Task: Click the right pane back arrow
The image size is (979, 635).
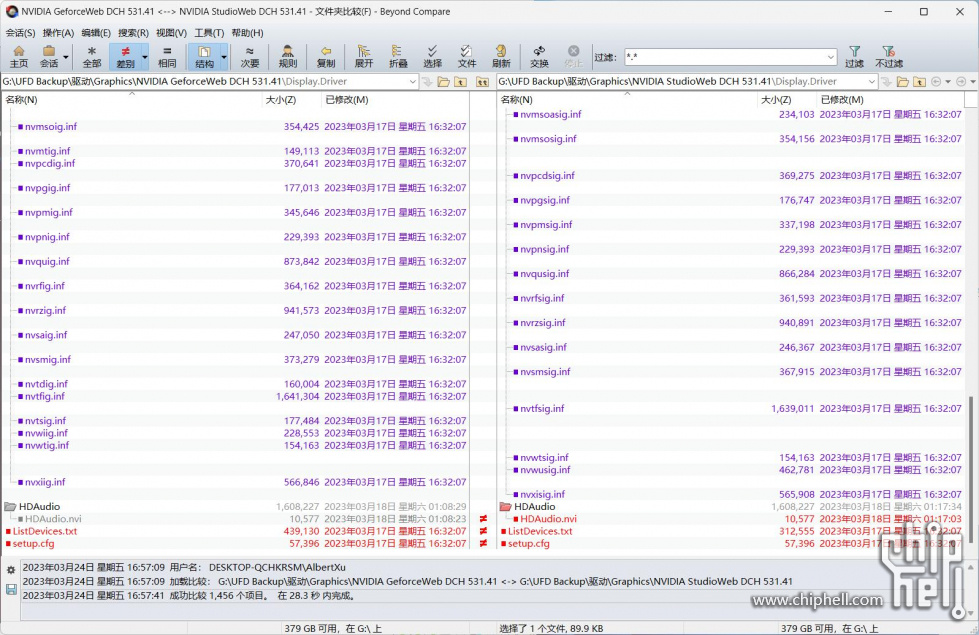Action: click(x=936, y=82)
